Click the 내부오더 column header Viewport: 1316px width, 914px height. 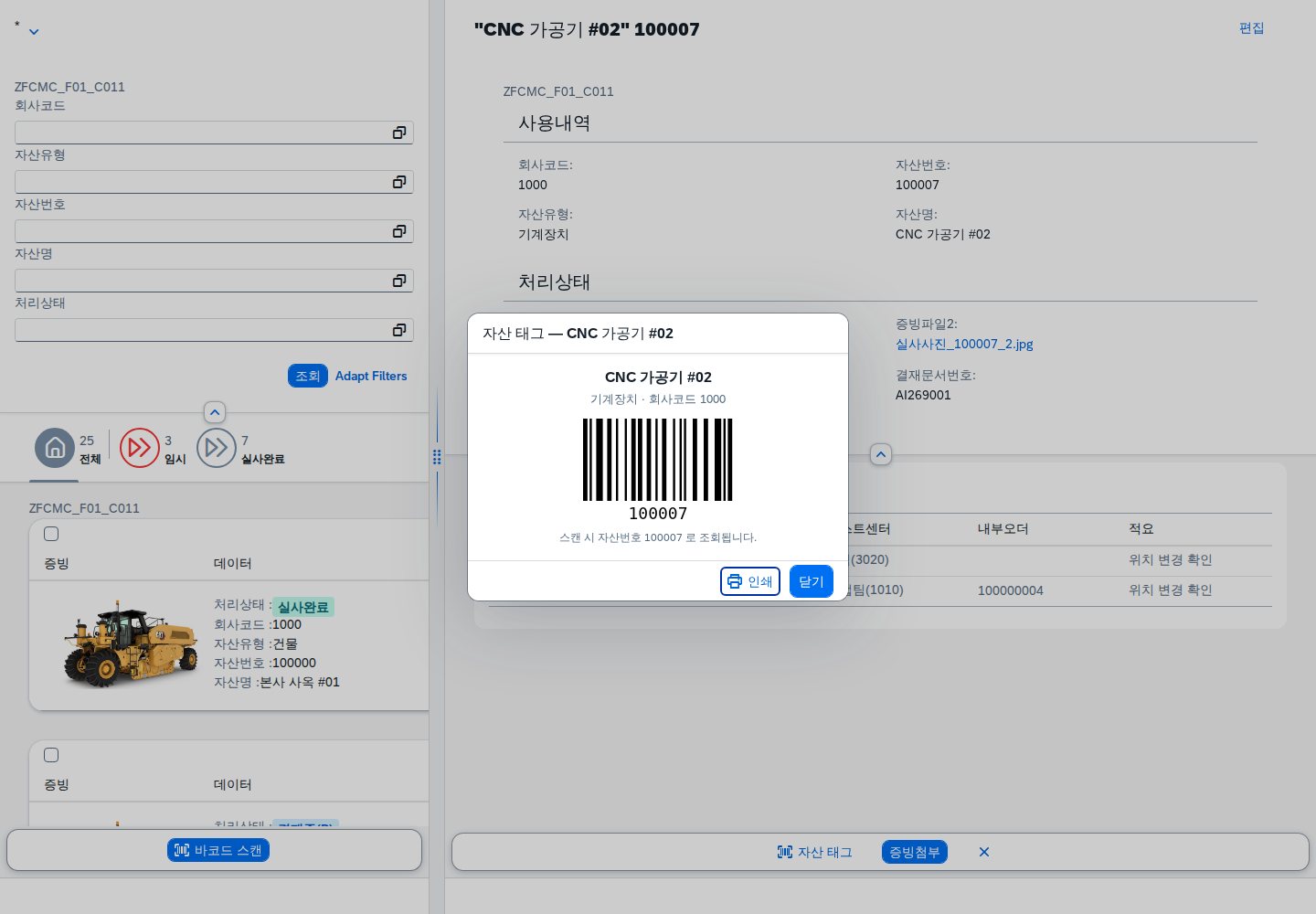[1003, 528]
